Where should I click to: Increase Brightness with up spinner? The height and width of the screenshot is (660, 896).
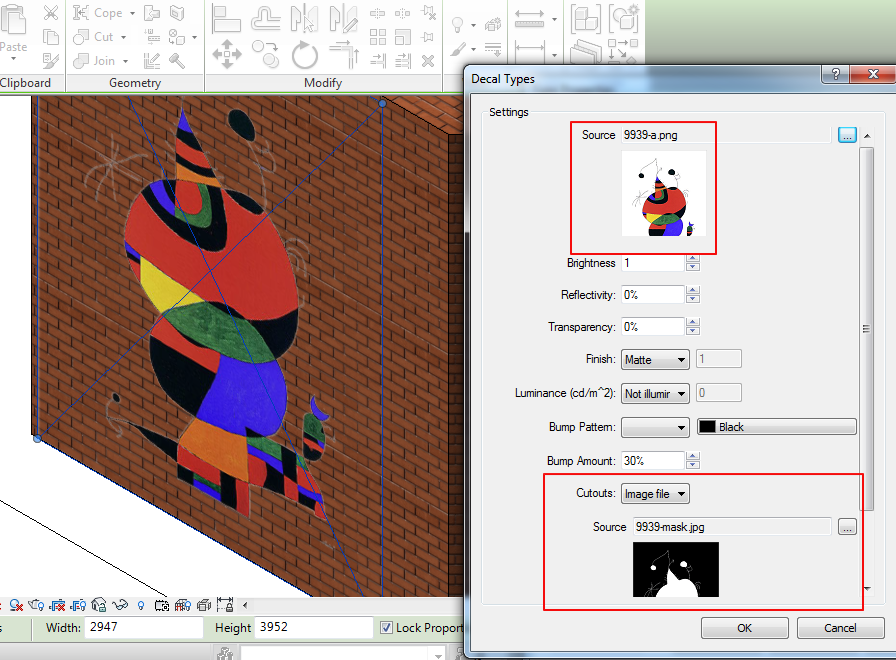coord(693,259)
